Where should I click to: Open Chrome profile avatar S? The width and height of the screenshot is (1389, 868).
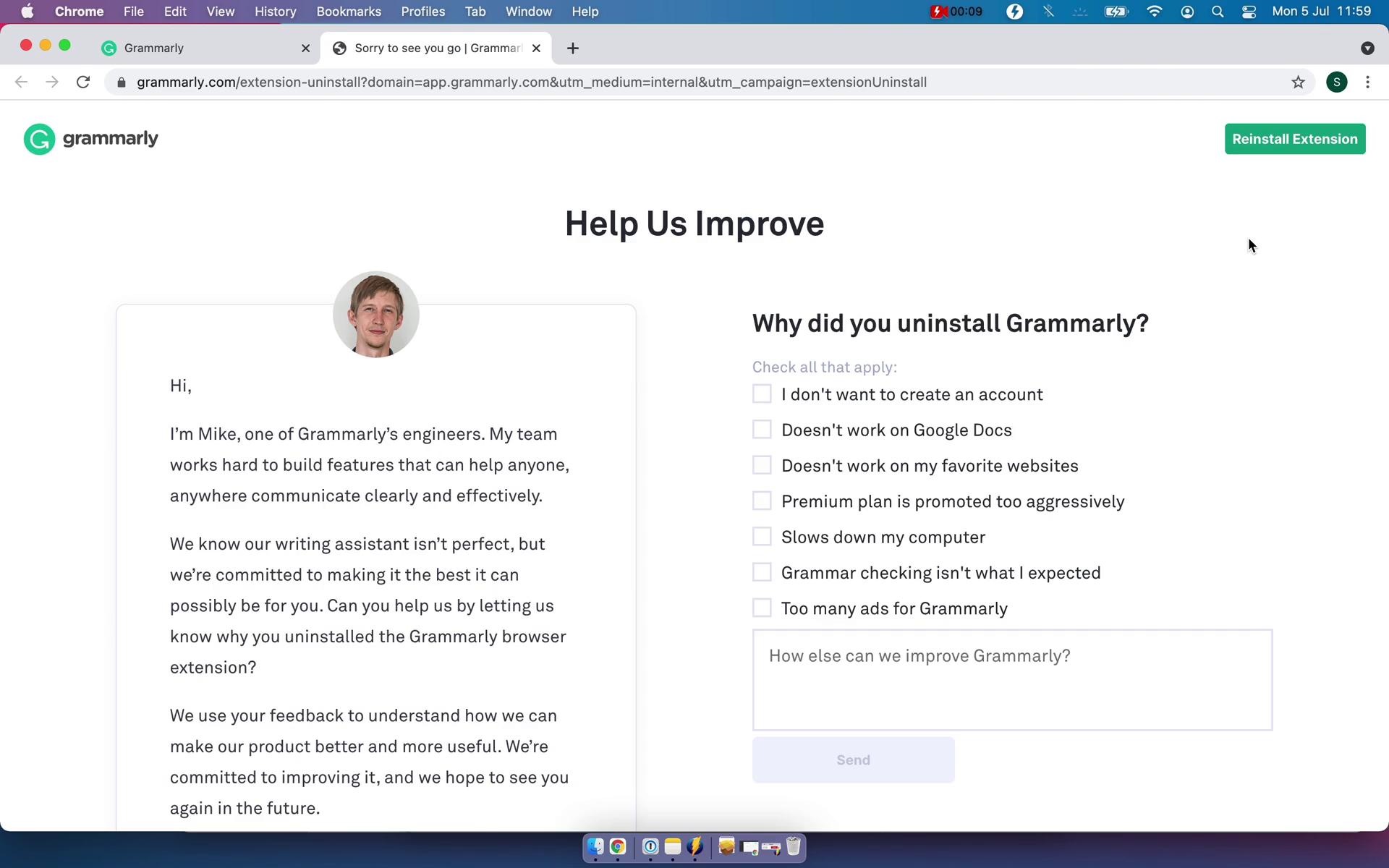pos(1337,82)
